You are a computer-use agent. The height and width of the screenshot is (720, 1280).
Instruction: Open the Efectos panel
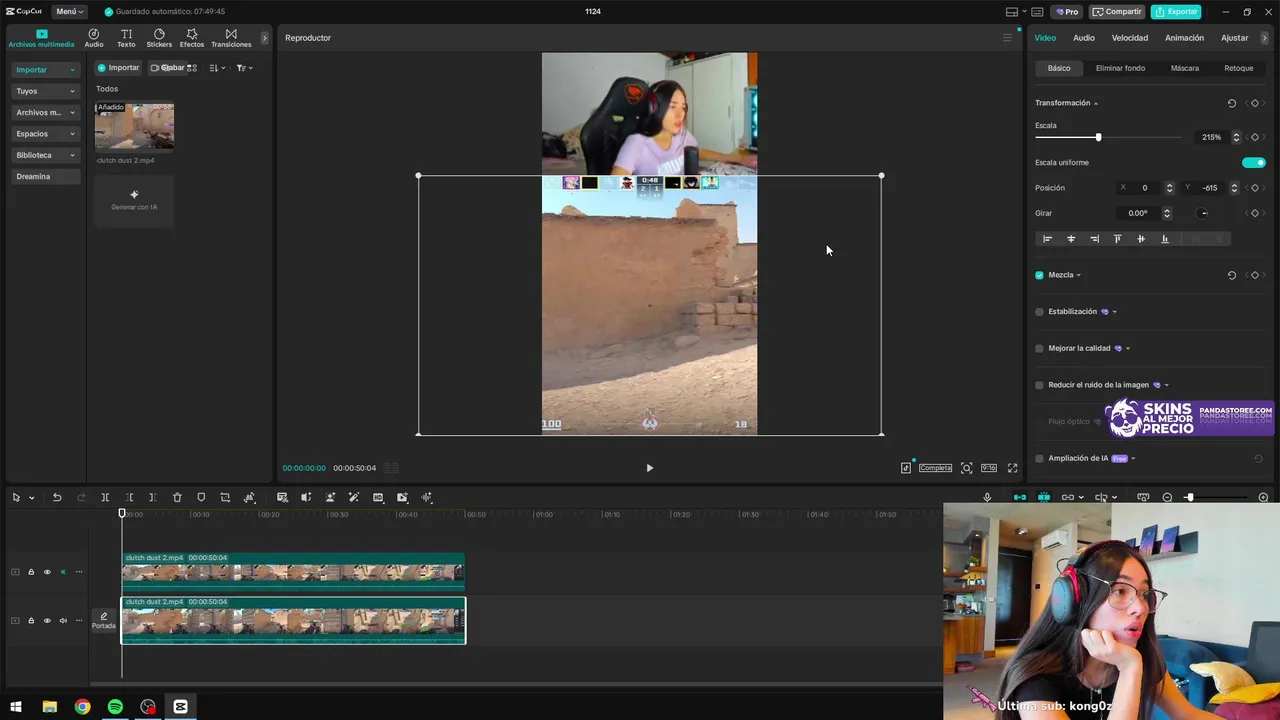click(192, 38)
